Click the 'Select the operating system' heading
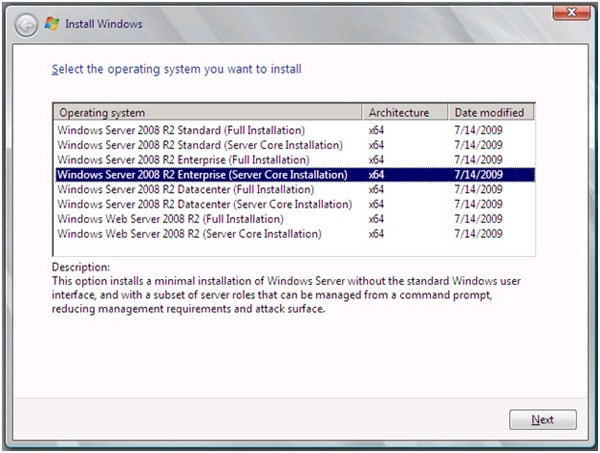 click(176, 69)
